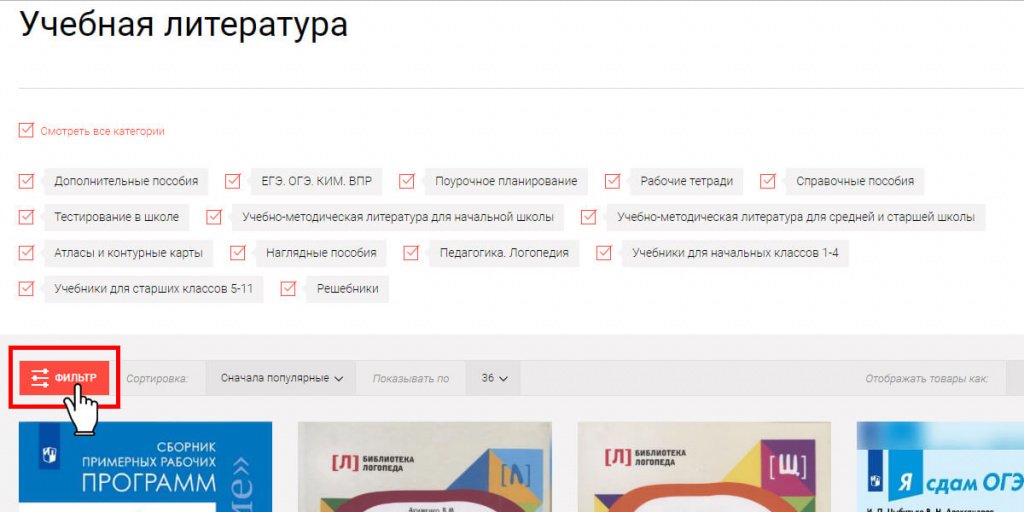The height and width of the screenshot is (512, 1024).
Task: Open the Рабочие тетради category label
Action: point(686,181)
